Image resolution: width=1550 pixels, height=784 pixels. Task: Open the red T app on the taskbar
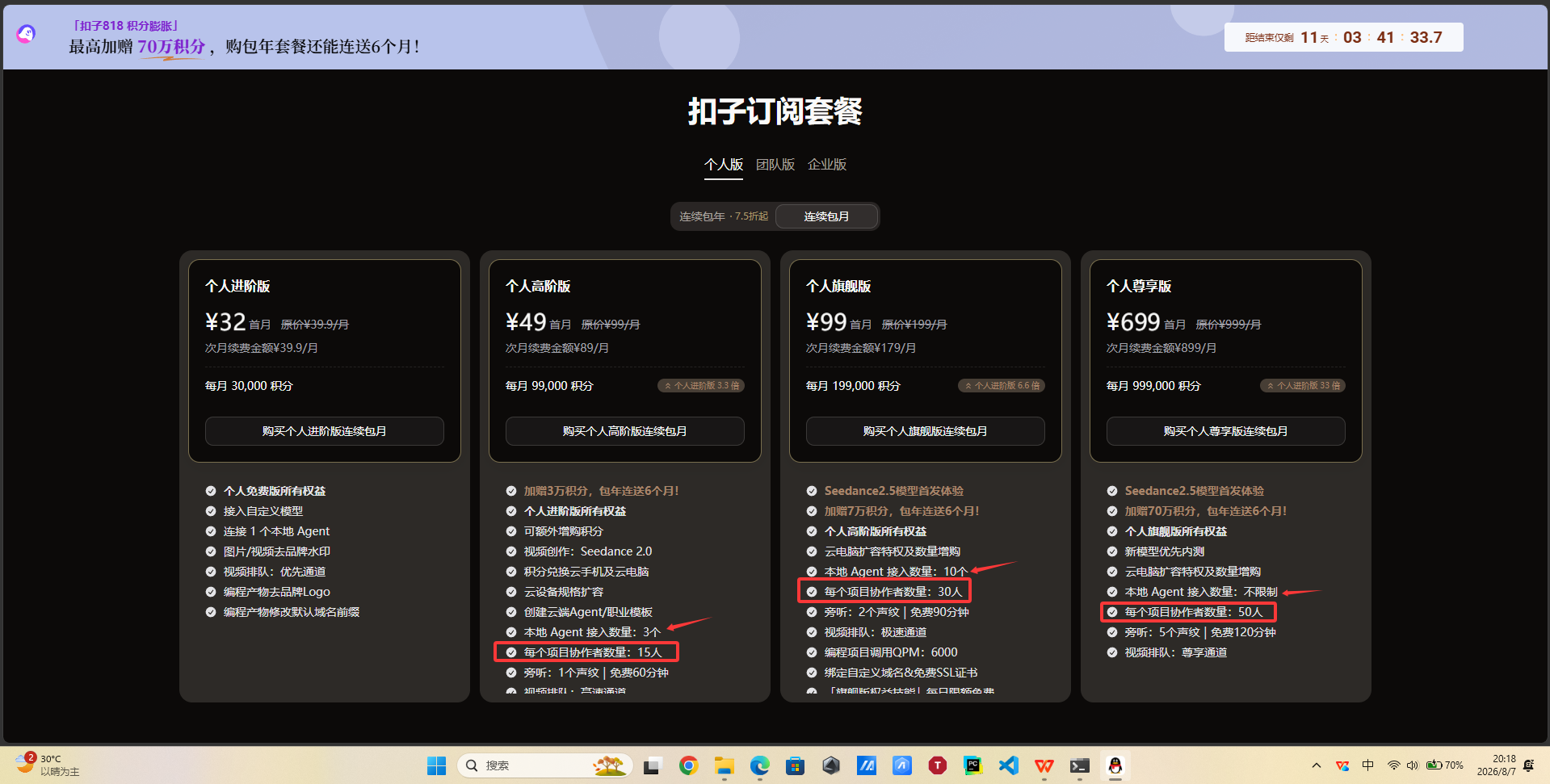click(x=937, y=765)
